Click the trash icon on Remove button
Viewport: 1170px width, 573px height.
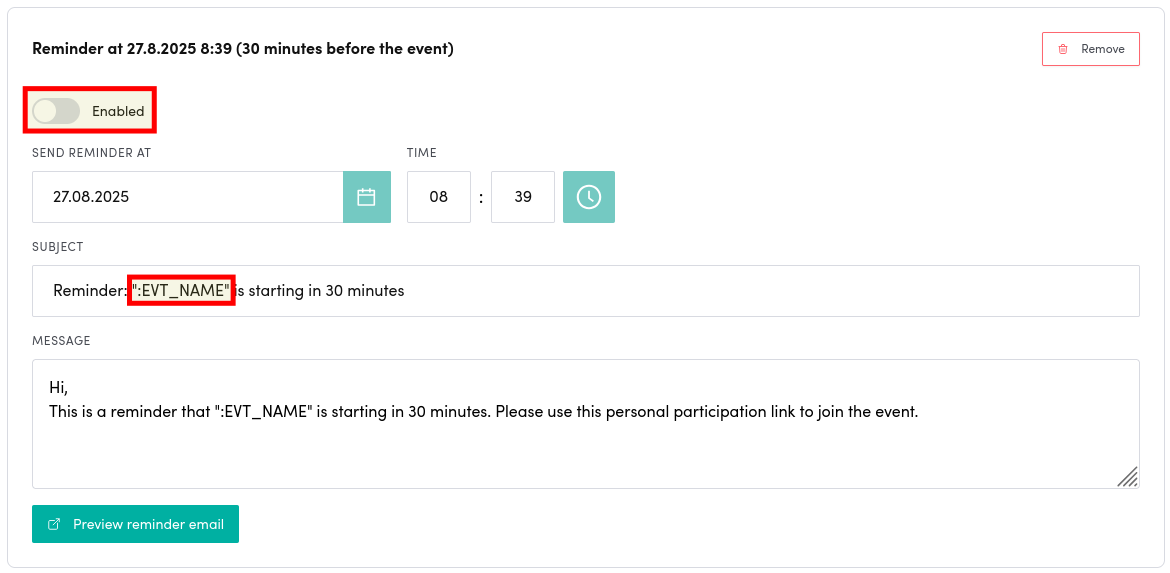[x=1063, y=49]
